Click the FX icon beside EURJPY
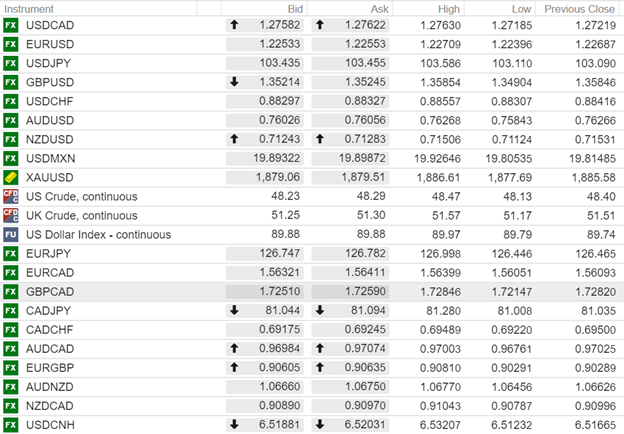The height and width of the screenshot is (434, 624). 11,253
